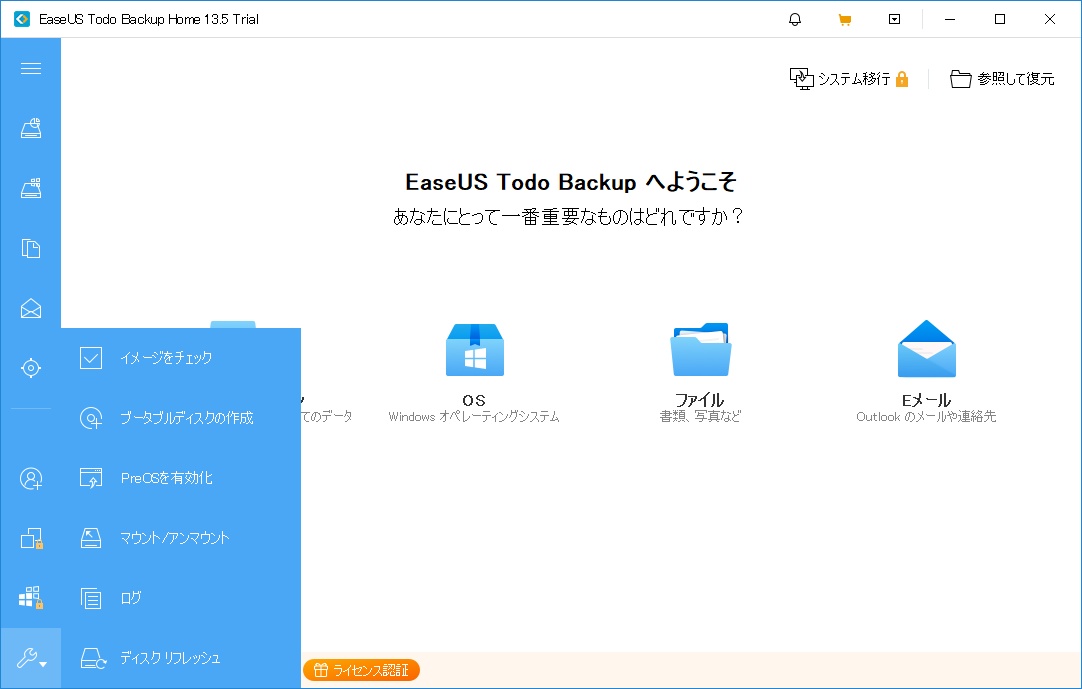
Task: Click the 参照して復元 folder icon
Action: pos(961,79)
